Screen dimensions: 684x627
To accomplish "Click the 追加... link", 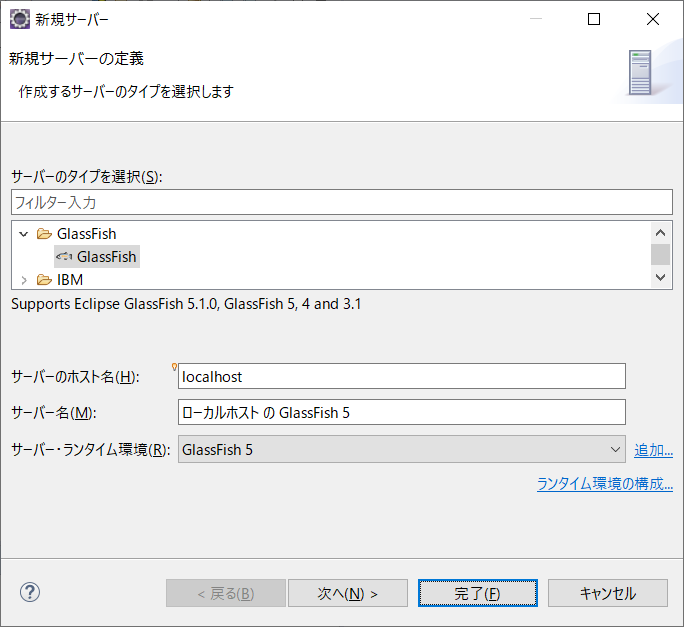I will pyautogui.click(x=653, y=449).
